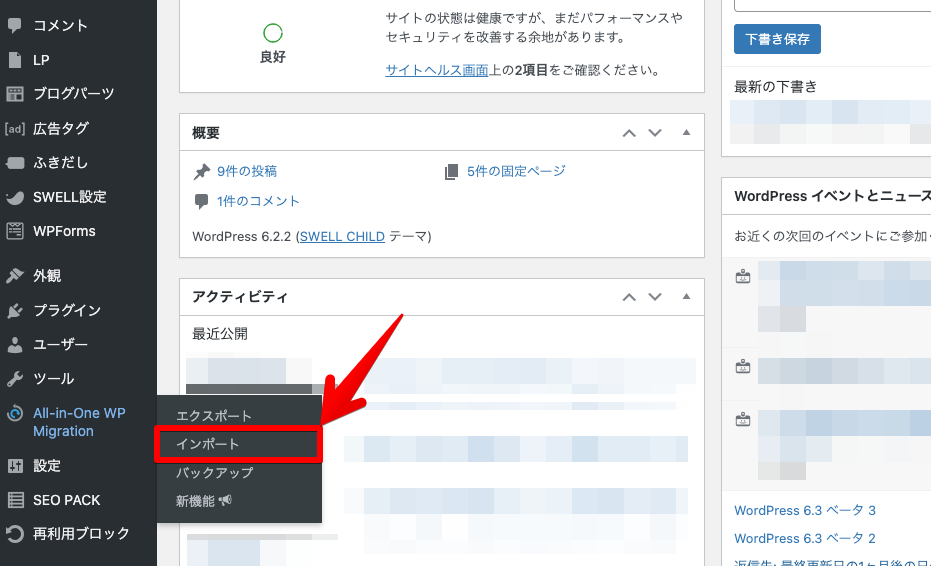Click the Comments speech bubble icon in sidebar
Viewport: 931px width, 566px height.
coord(15,26)
